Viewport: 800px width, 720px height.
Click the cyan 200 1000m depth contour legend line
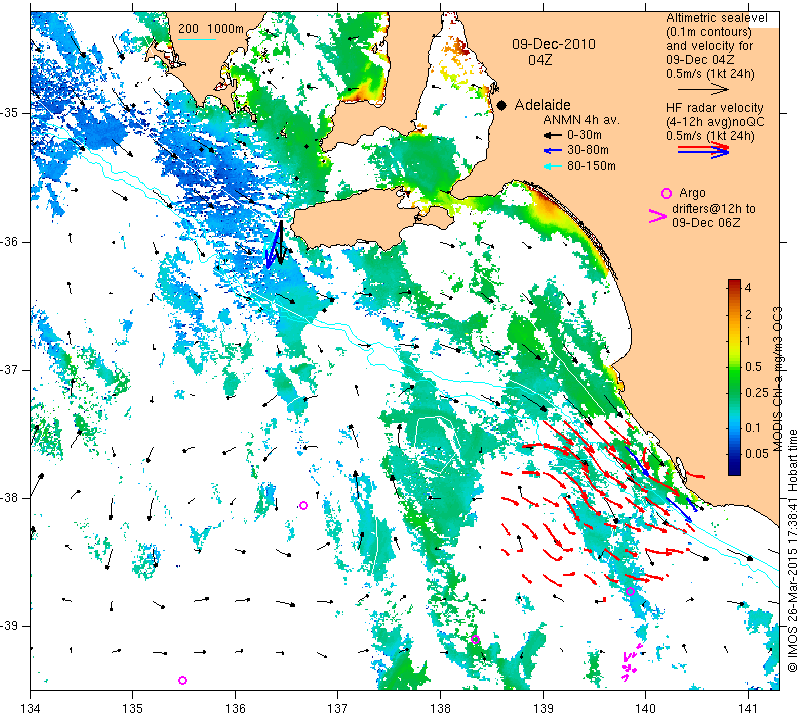coord(197,39)
